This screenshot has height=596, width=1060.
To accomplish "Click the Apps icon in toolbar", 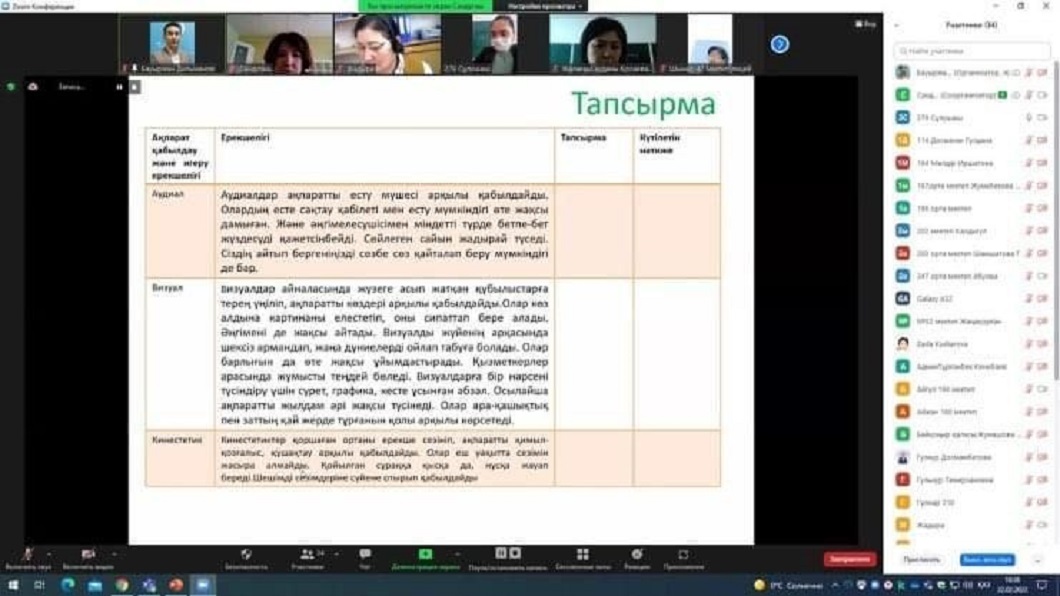I will click(x=684, y=555).
